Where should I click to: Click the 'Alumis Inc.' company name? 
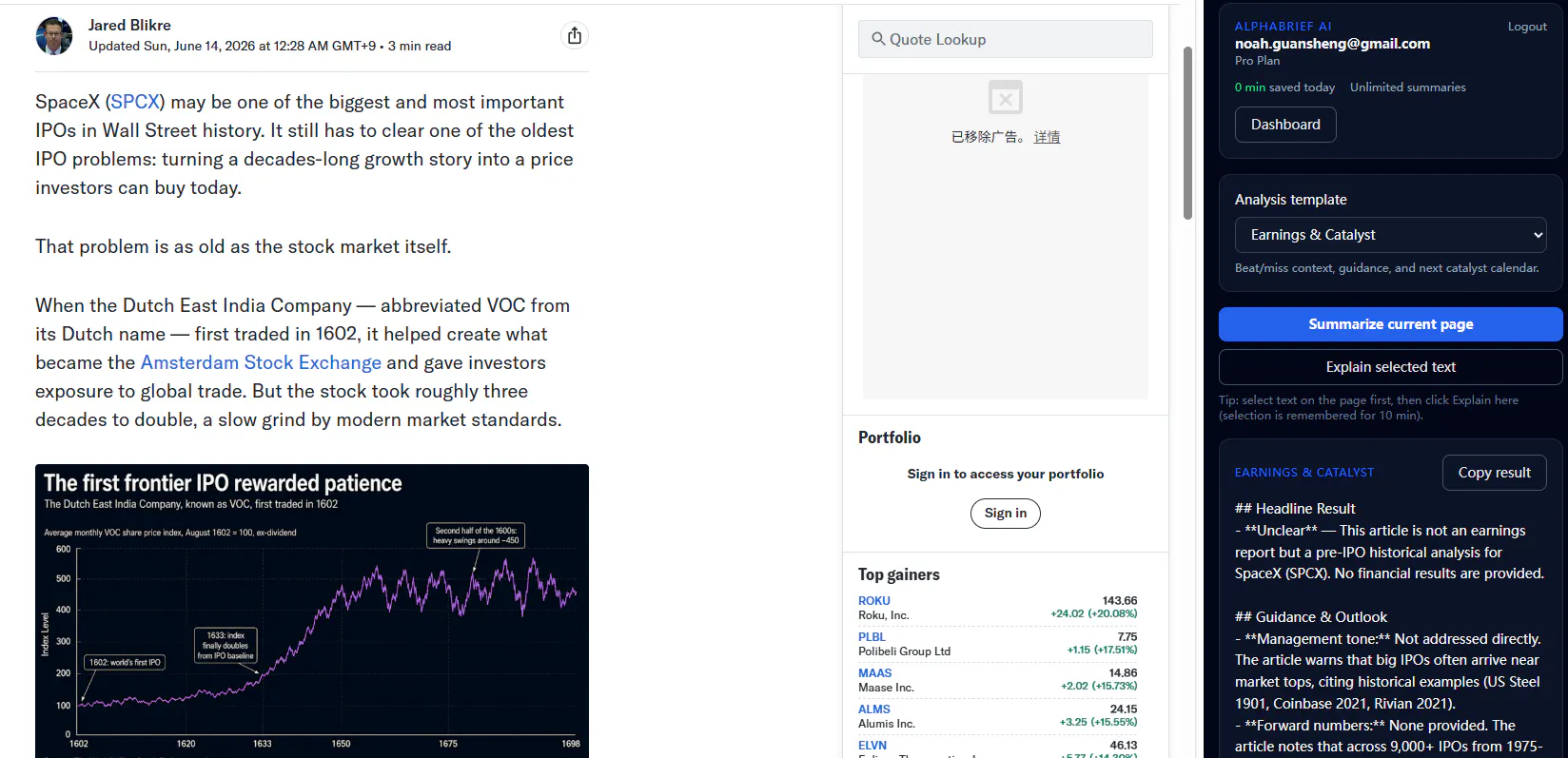[887, 724]
